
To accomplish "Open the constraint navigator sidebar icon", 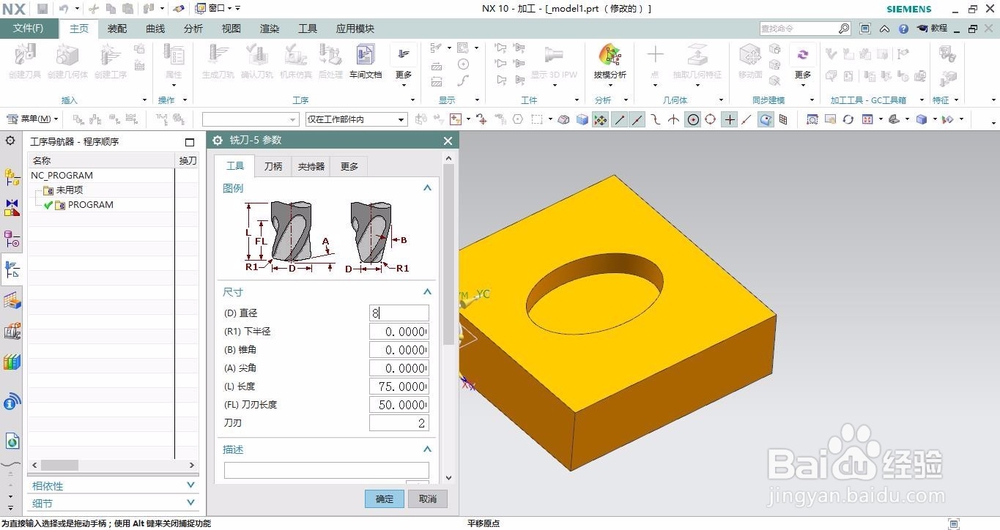I will click(x=12, y=207).
